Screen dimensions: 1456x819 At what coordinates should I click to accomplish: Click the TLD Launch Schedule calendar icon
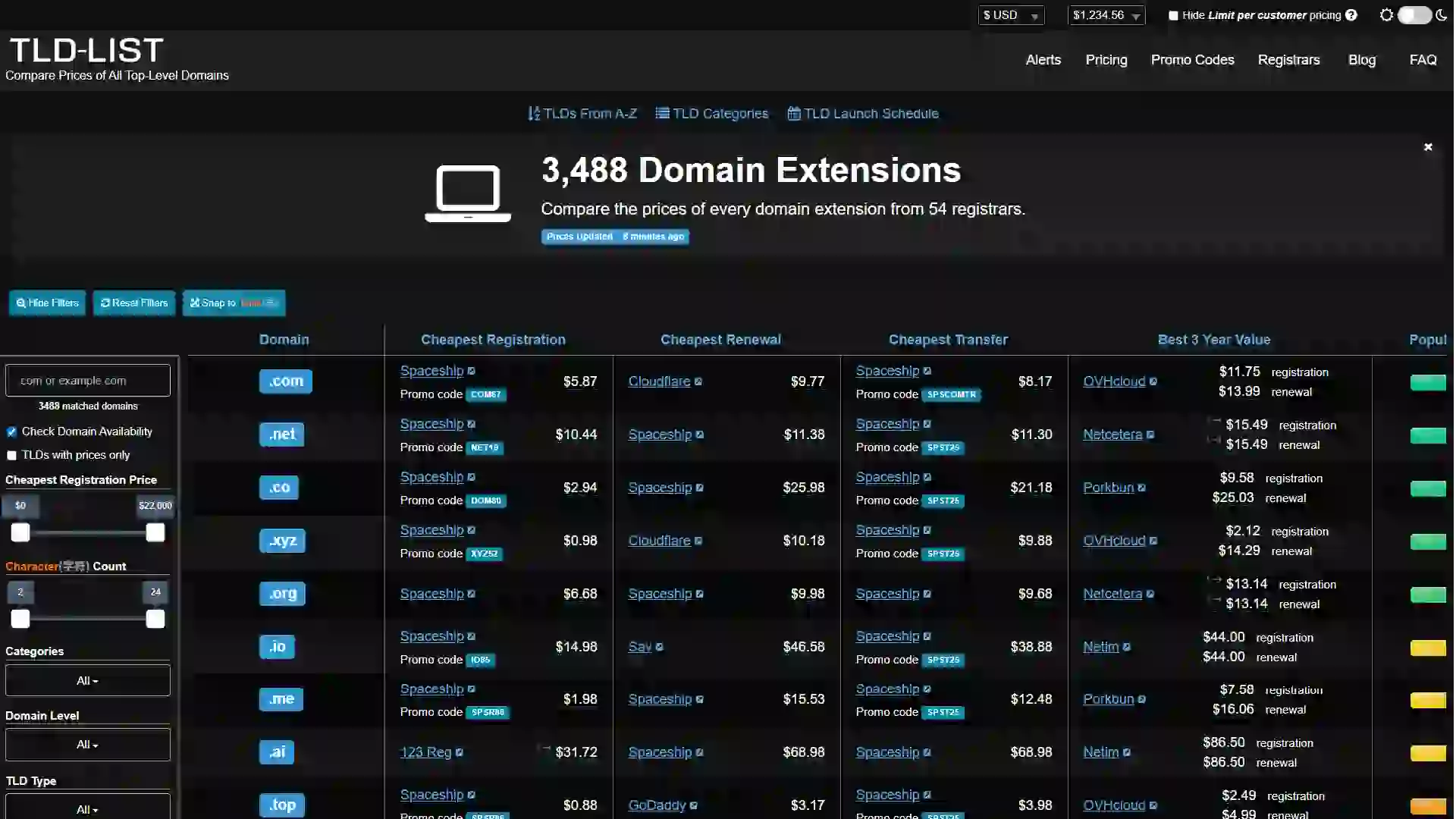point(794,114)
